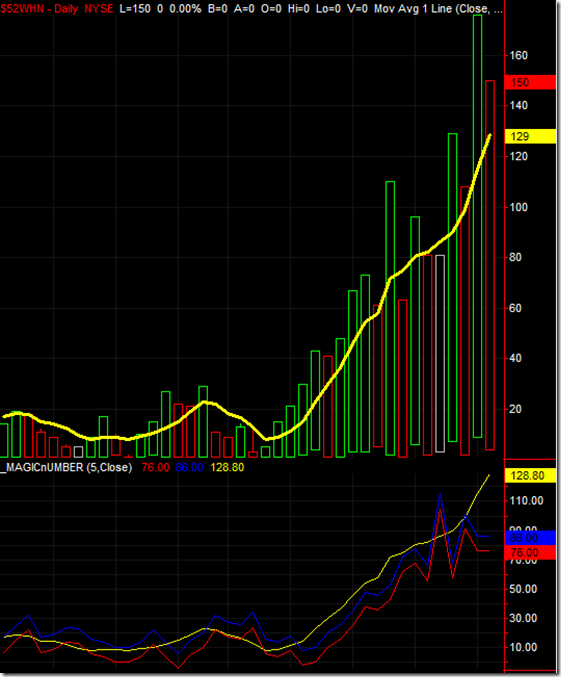Click the L=150 last price readout
The height and width of the screenshot is (677, 561).
(135, 9)
